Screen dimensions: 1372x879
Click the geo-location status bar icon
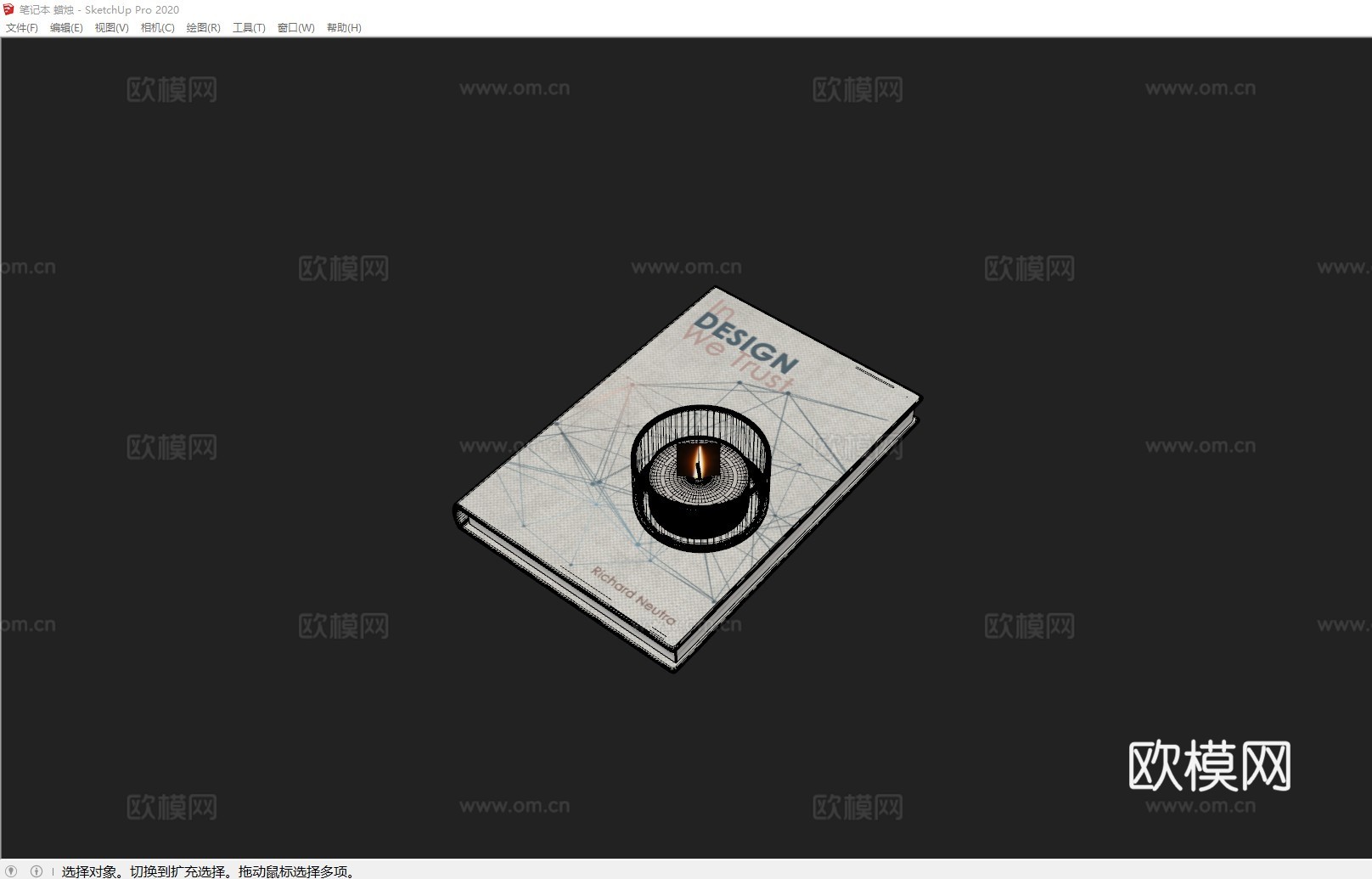(x=12, y=871)
